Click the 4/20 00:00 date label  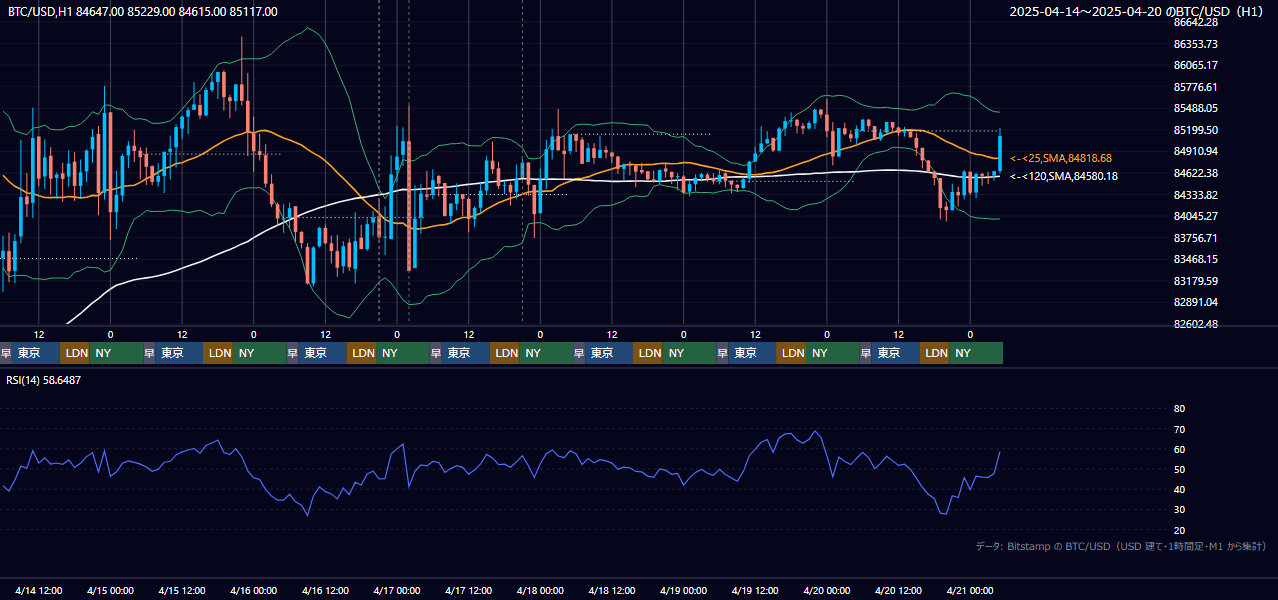[827, 591]
